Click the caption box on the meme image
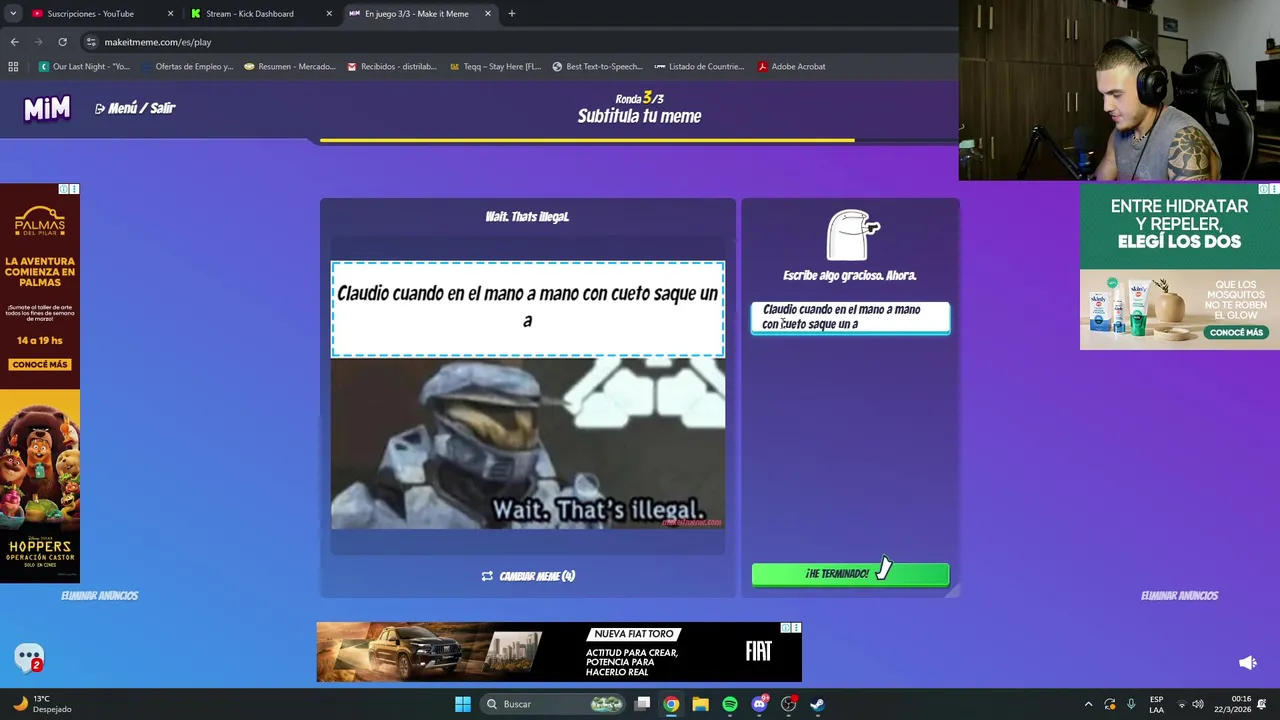 click(x=528, y=309)
